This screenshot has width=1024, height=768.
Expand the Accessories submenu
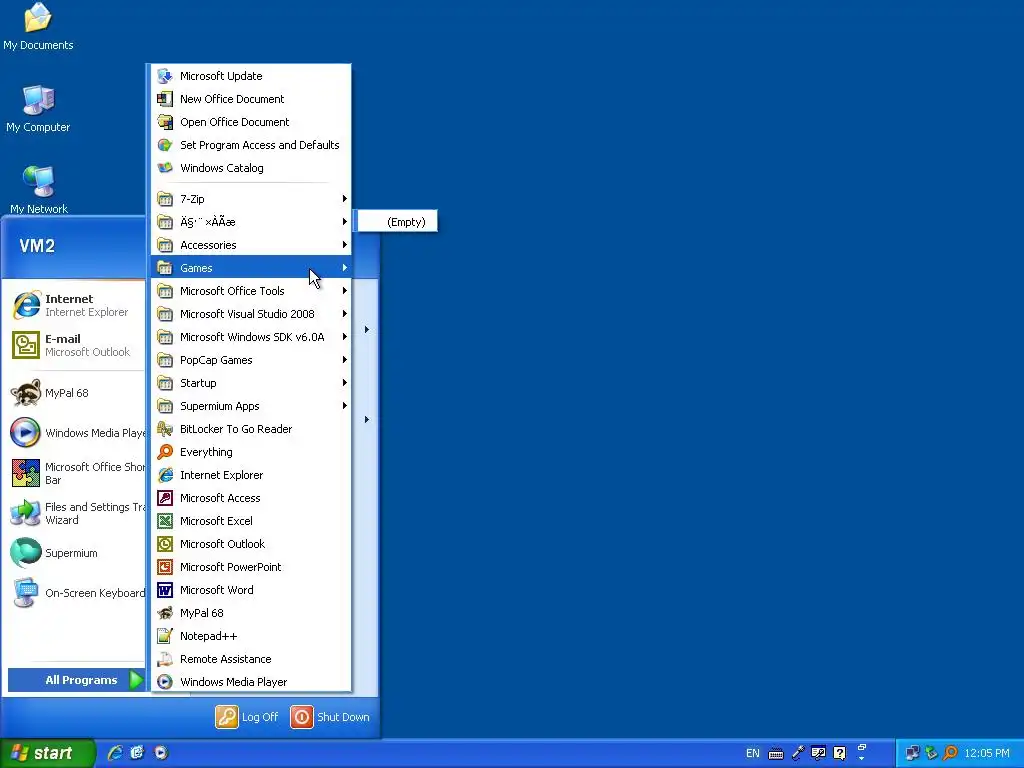(x=251, y=245)
